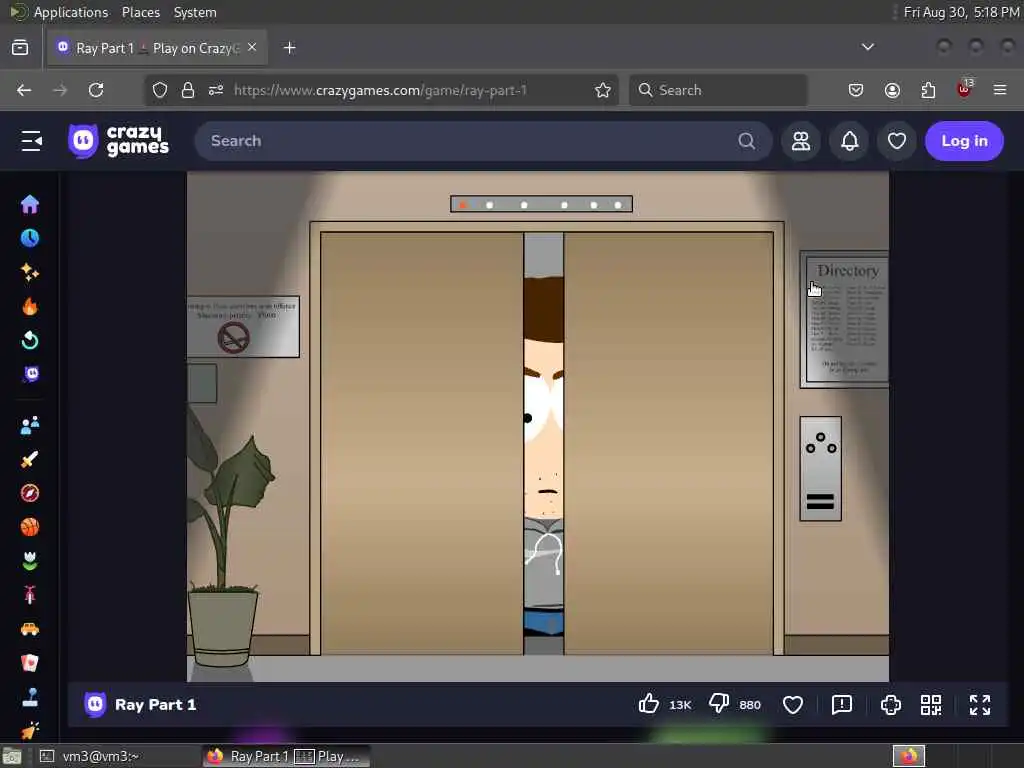Image resolution: width=1024 pixels, height=768 pixels.
Task: Open Firefox View icon
Action: click(x=20, y=48)
